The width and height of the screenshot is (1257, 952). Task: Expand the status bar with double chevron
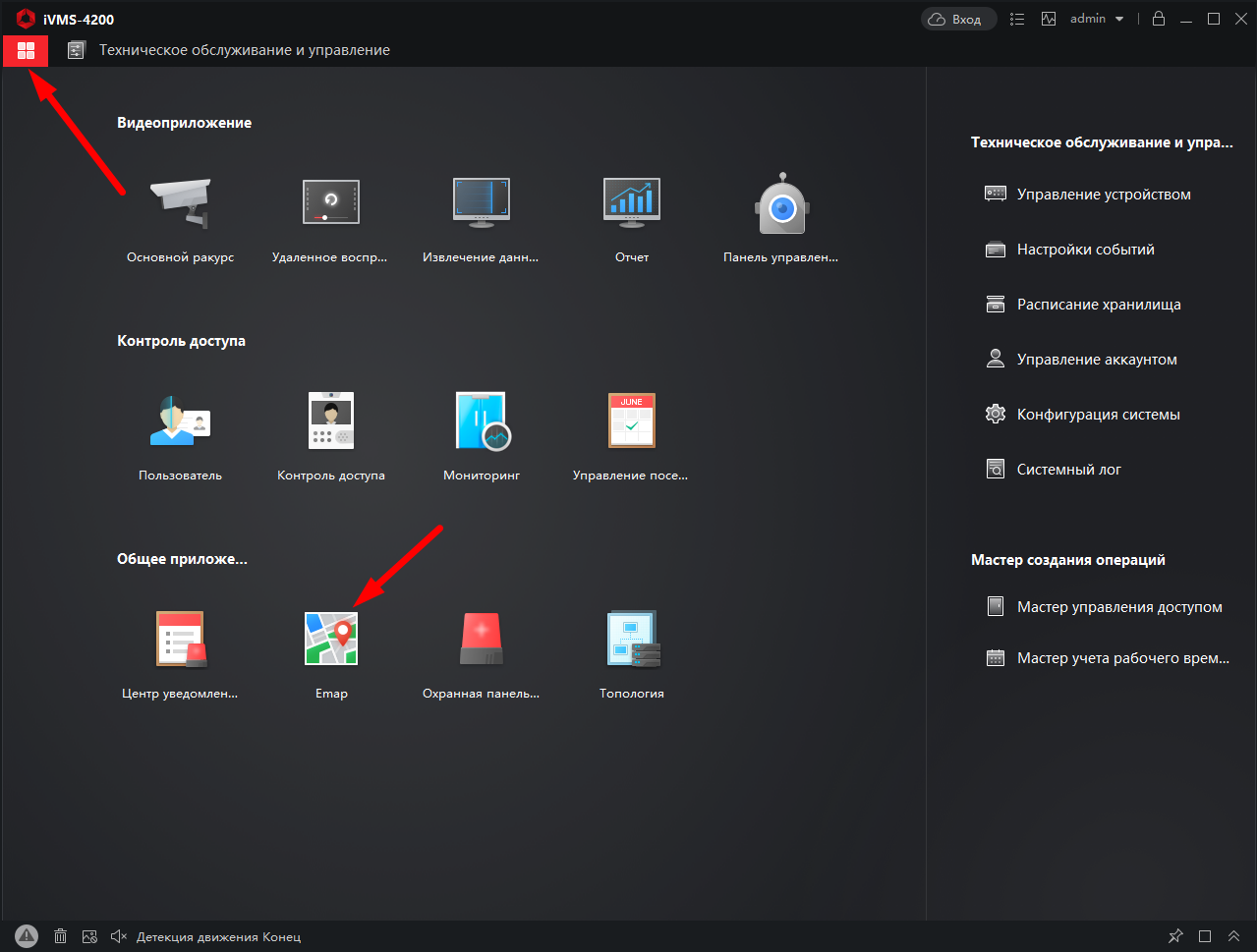tap(1233, 936)
